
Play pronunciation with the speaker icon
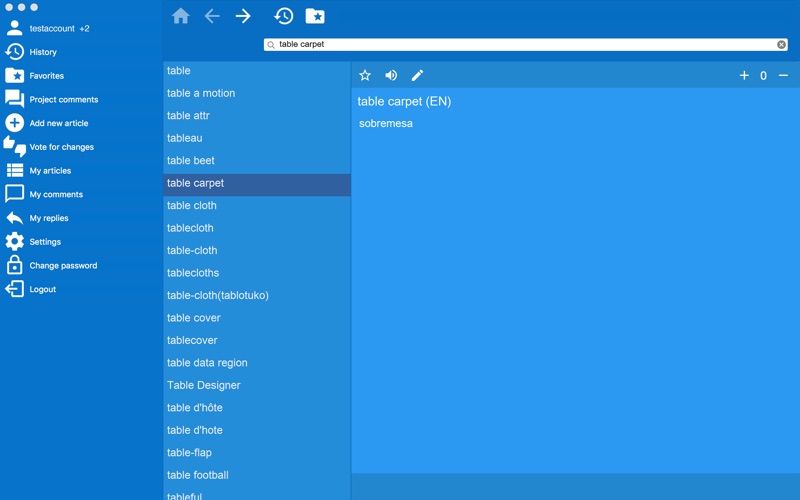click(391, 76)
